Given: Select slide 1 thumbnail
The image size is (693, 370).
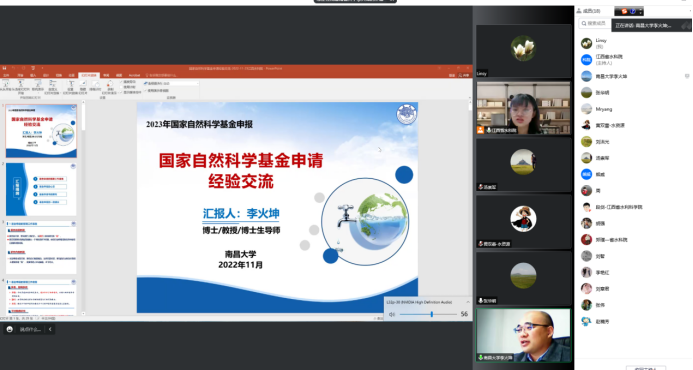Looking at the screenshot, I should click(x=41, y=131).
